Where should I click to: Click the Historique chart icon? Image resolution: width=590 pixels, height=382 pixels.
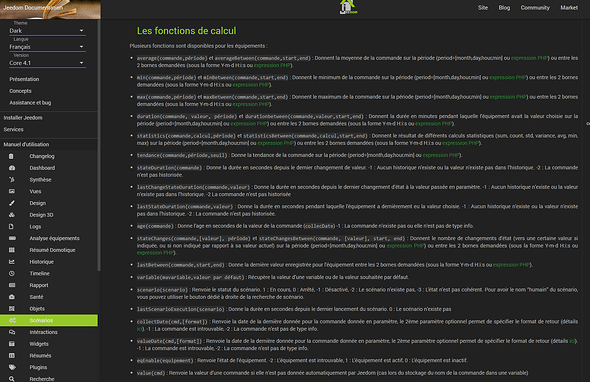pos(12,262)
